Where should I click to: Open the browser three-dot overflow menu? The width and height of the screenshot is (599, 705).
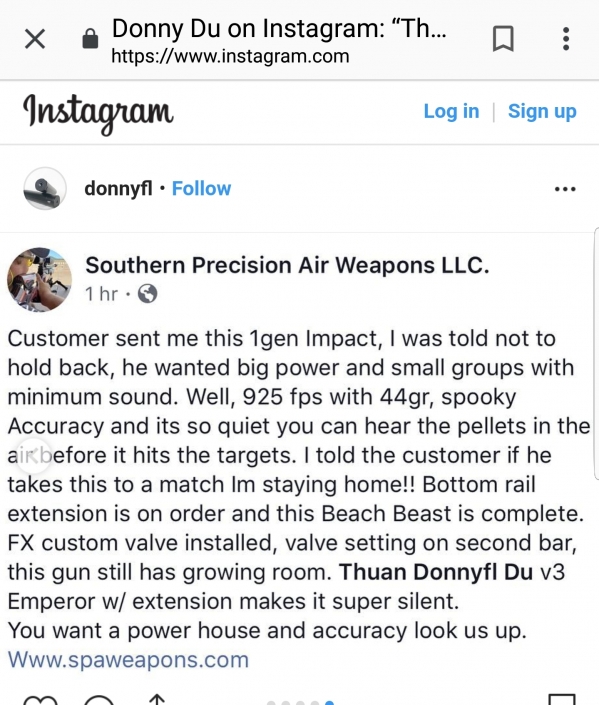[566, 39]
